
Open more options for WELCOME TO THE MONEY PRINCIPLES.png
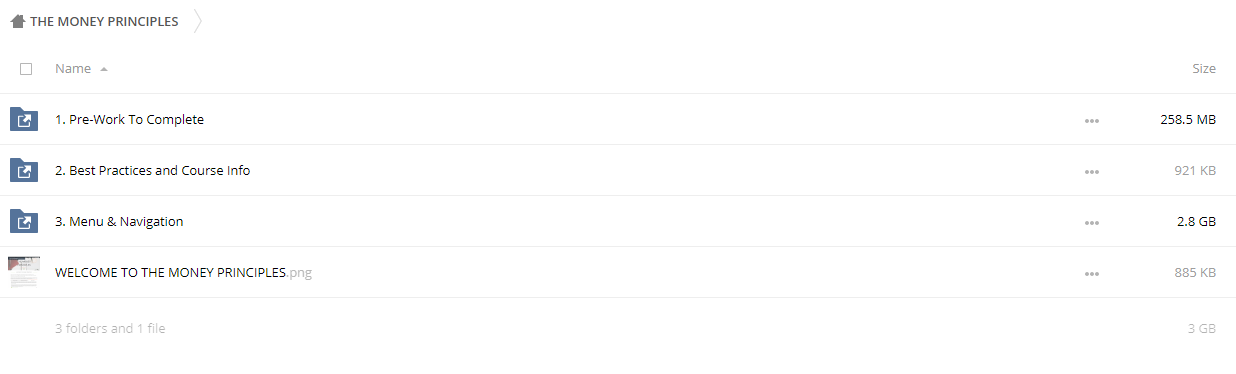1091,274
